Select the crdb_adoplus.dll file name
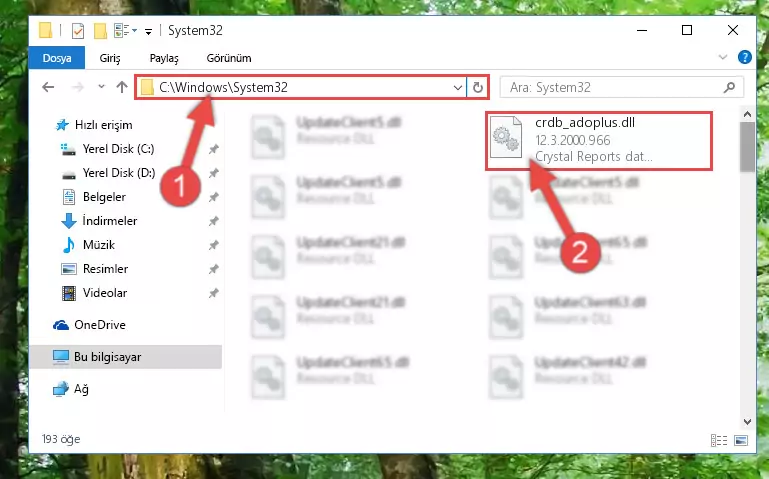Screen dimensions: 769x479 tap(585, 123)
